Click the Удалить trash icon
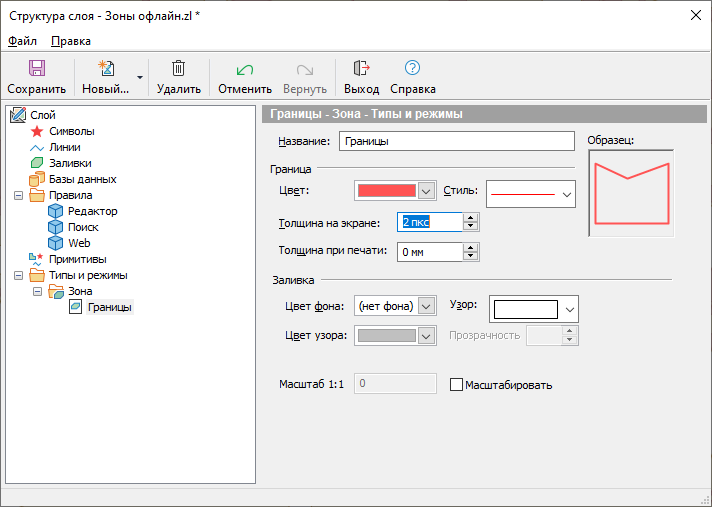712x507 pixels. pos(178,69)
